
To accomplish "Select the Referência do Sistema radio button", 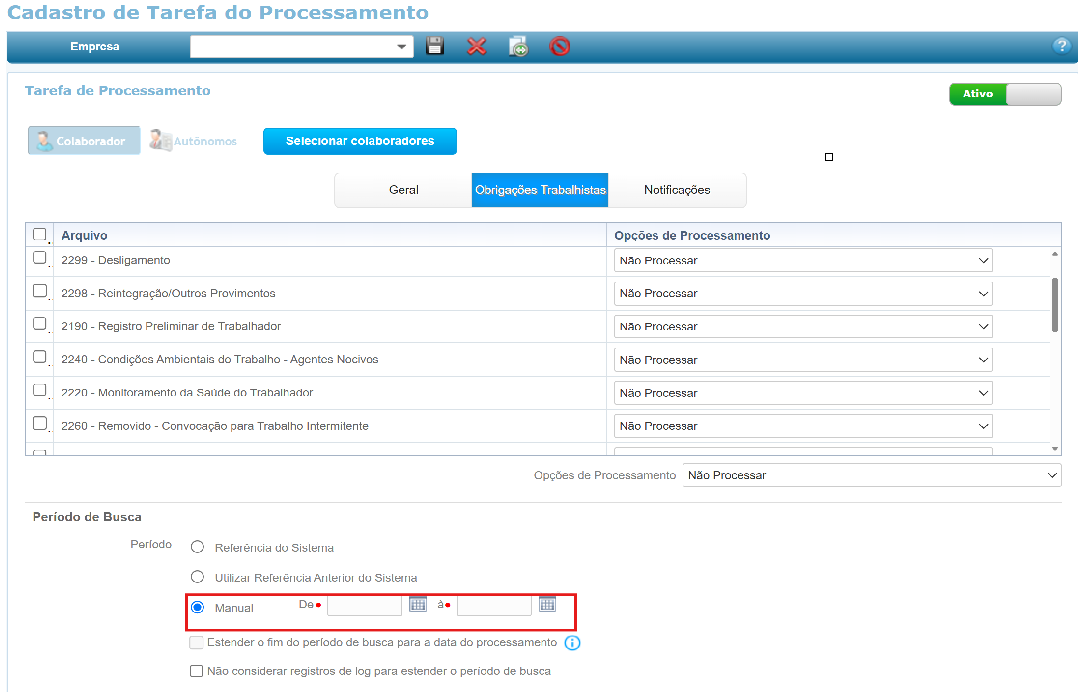I will coord(197,547).
